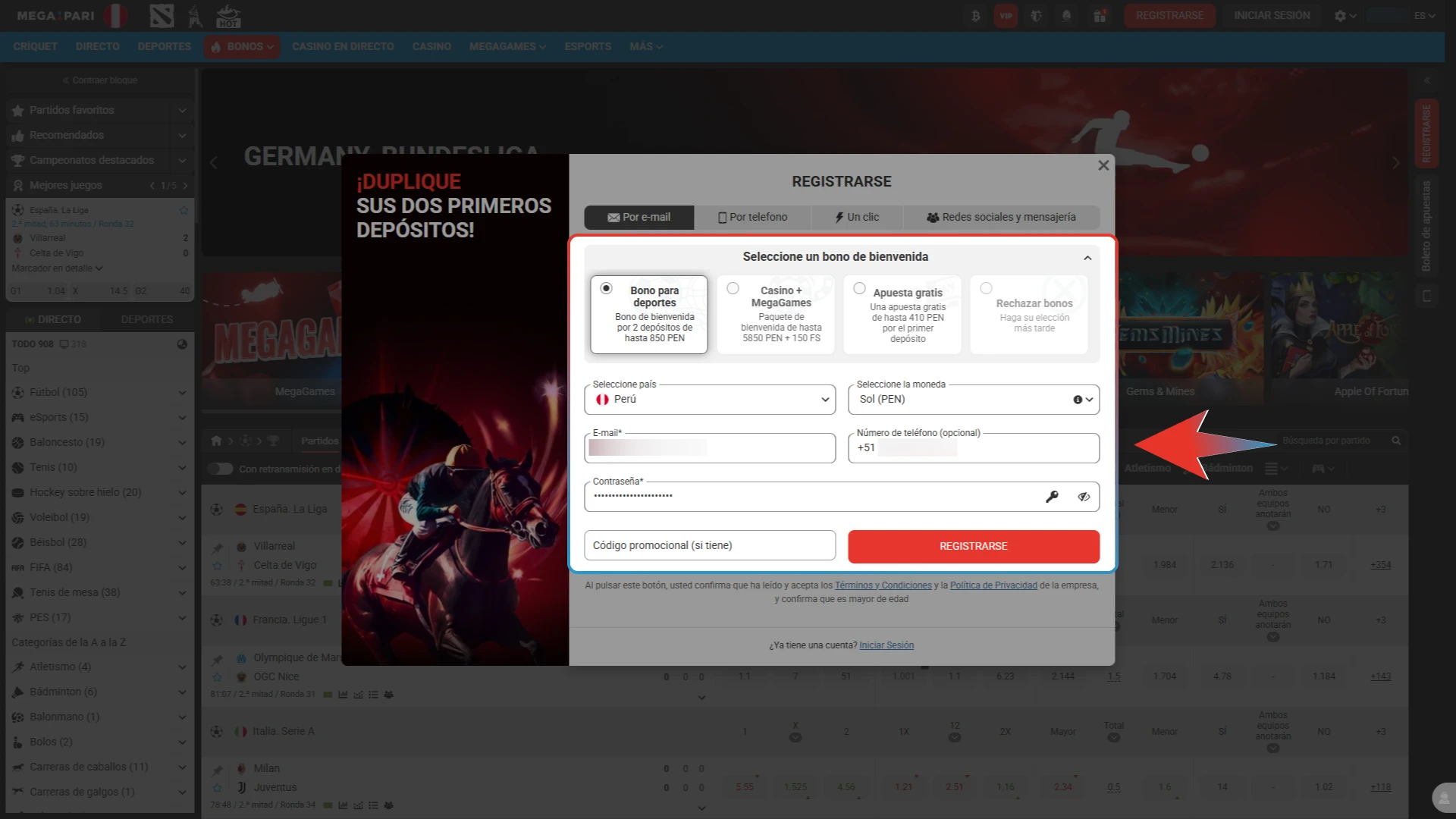Click the Atletismo sport icon

point(18,667)
